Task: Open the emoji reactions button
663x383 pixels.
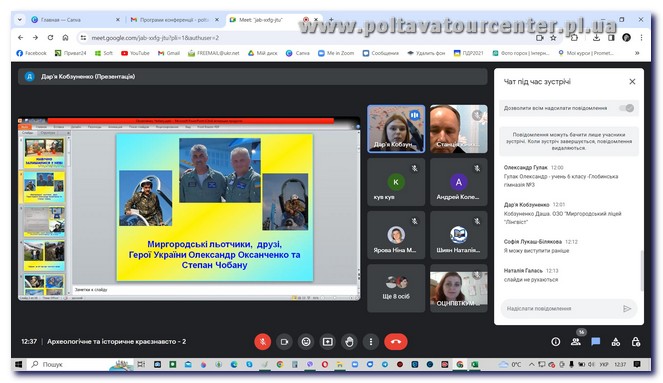Action: [x=306, y=342]
